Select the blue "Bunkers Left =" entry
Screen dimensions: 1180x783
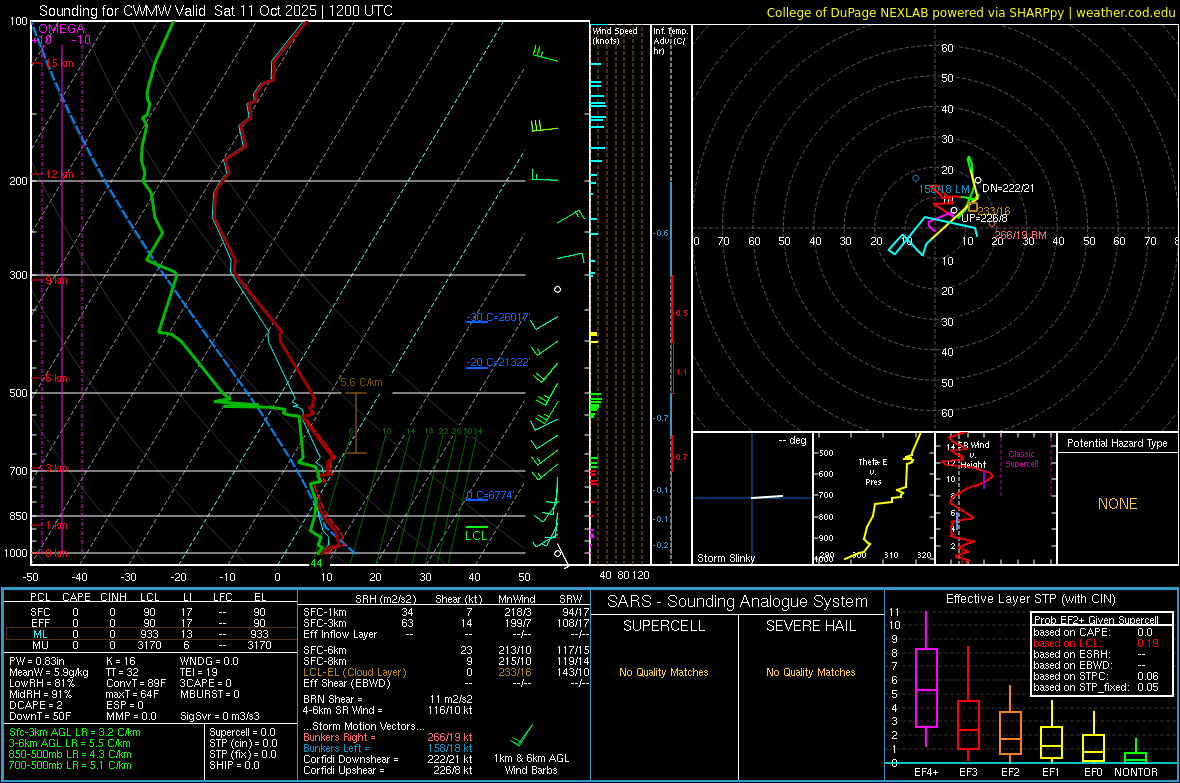point(388,748)
